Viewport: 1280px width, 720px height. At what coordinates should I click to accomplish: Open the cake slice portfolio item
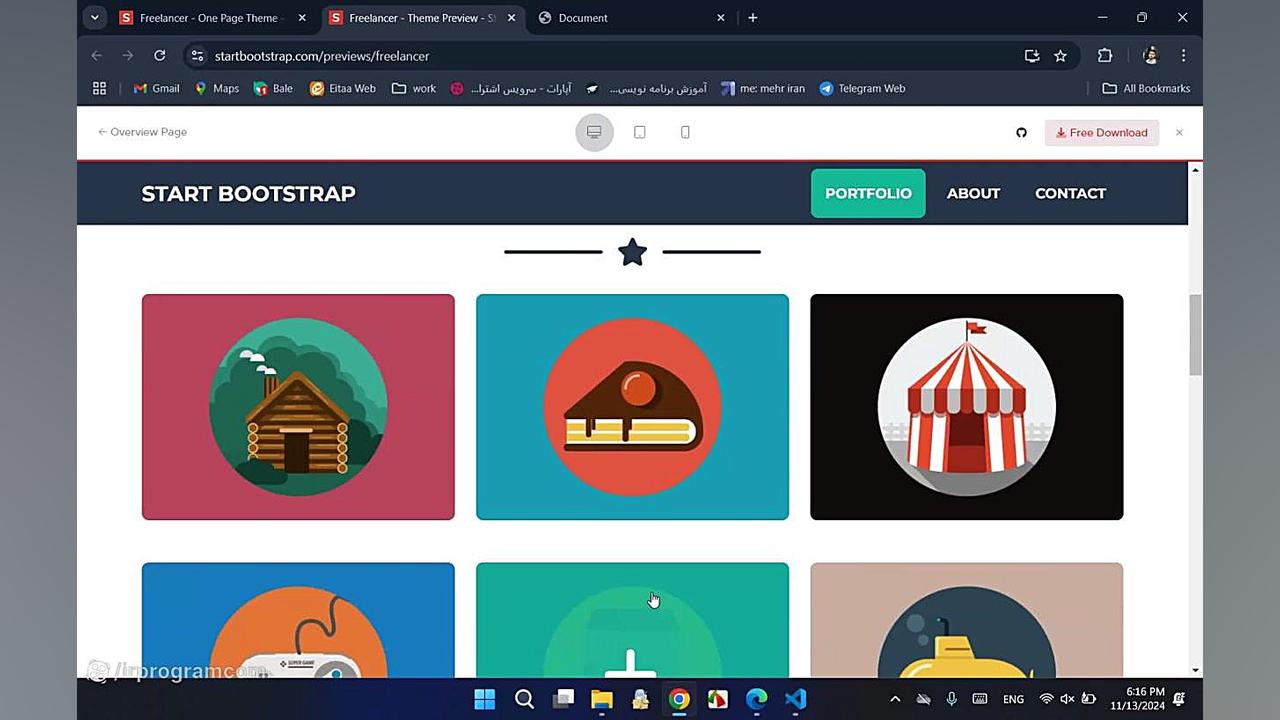[632, 407]
